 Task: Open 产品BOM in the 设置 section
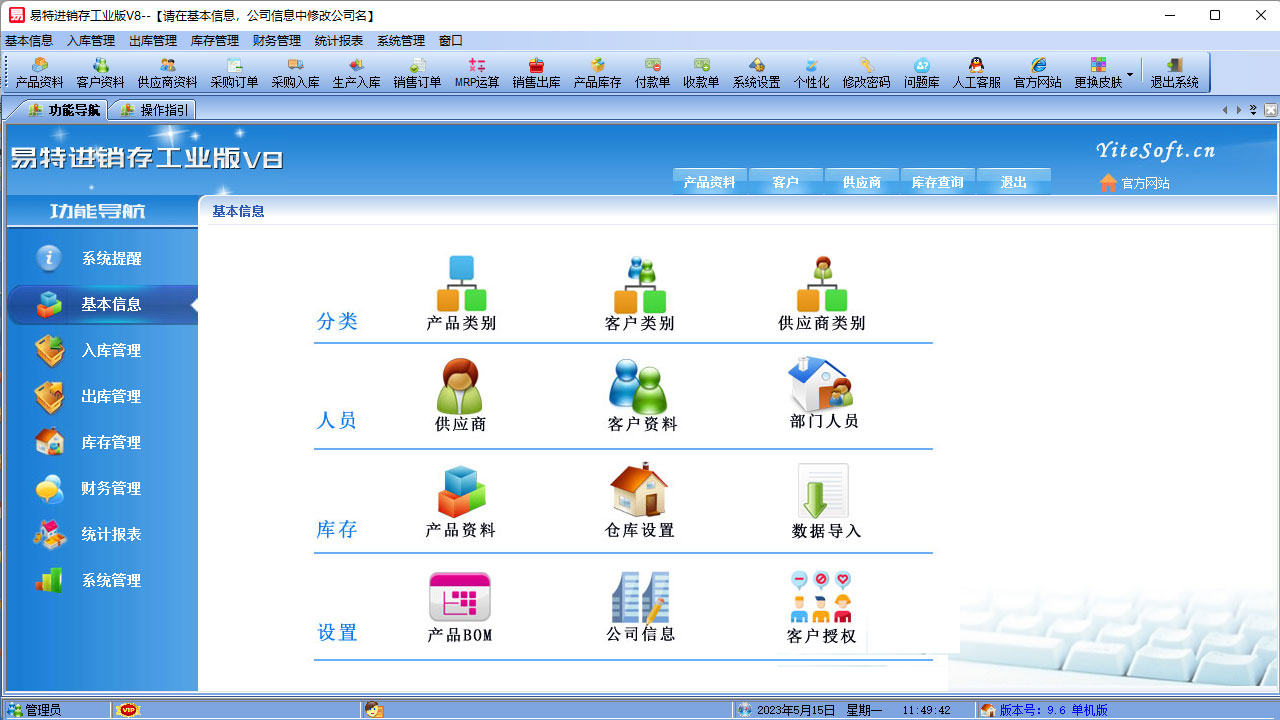(459, 605)
